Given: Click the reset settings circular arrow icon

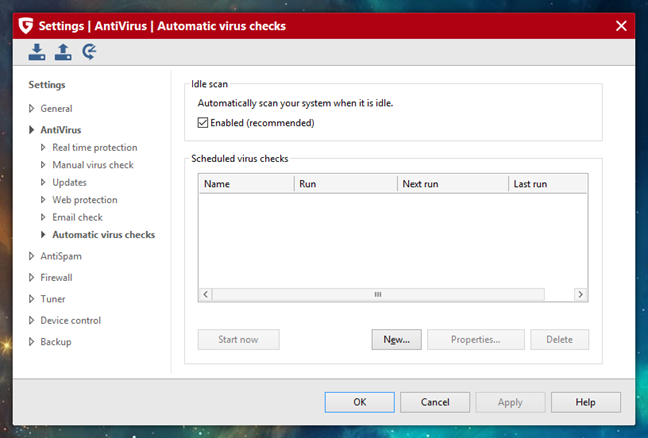Looking at the screenshot, I should tap(89, 52).
